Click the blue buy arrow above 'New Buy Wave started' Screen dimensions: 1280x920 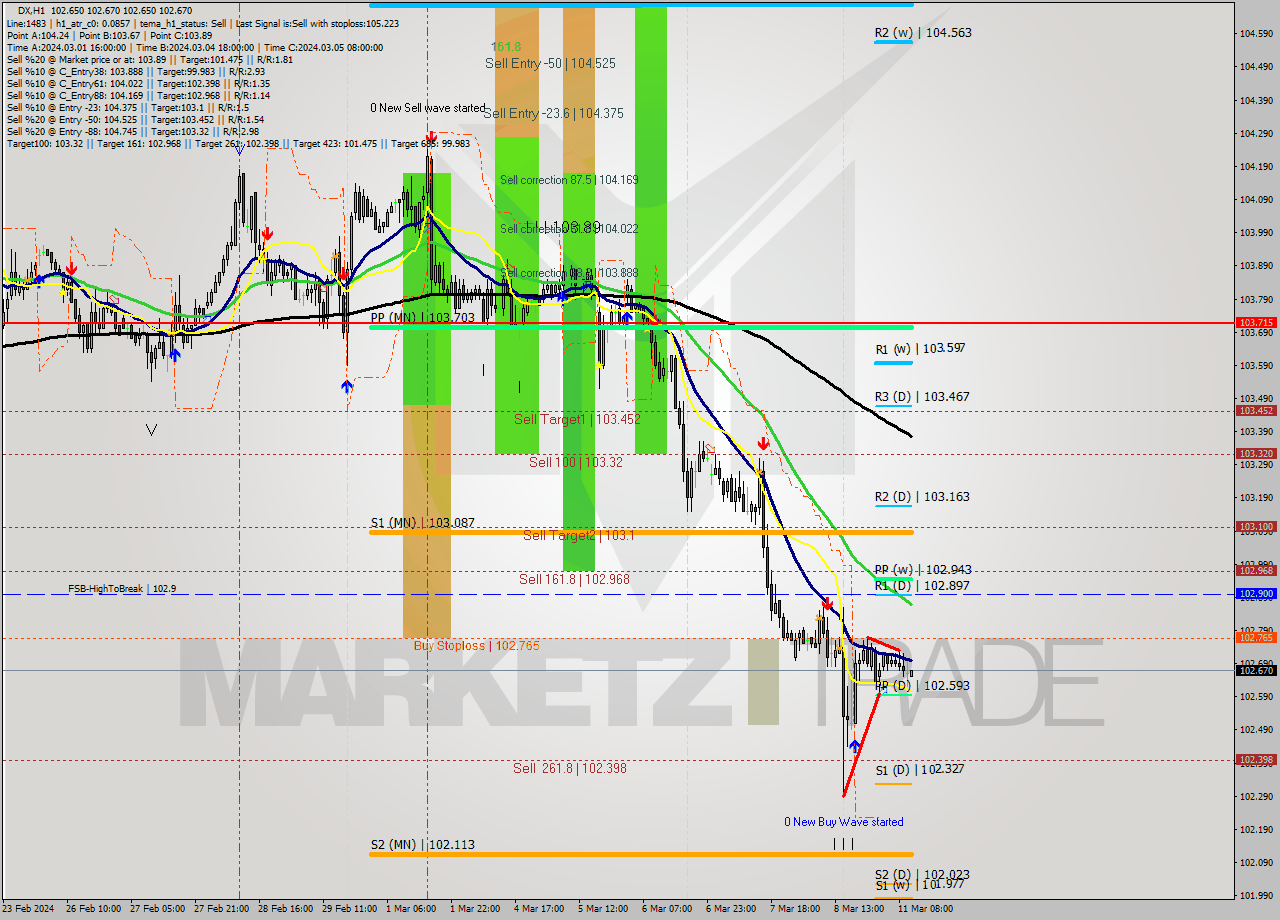click(854, 746)
